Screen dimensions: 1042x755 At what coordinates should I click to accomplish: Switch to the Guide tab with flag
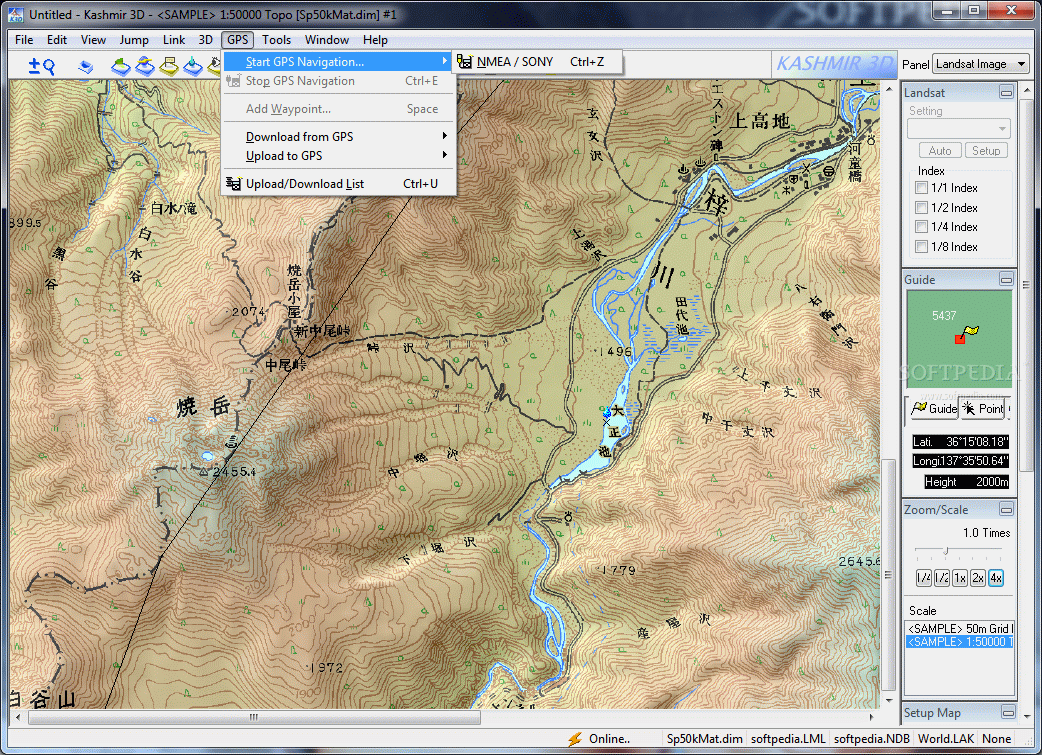(x=934, y=408)
